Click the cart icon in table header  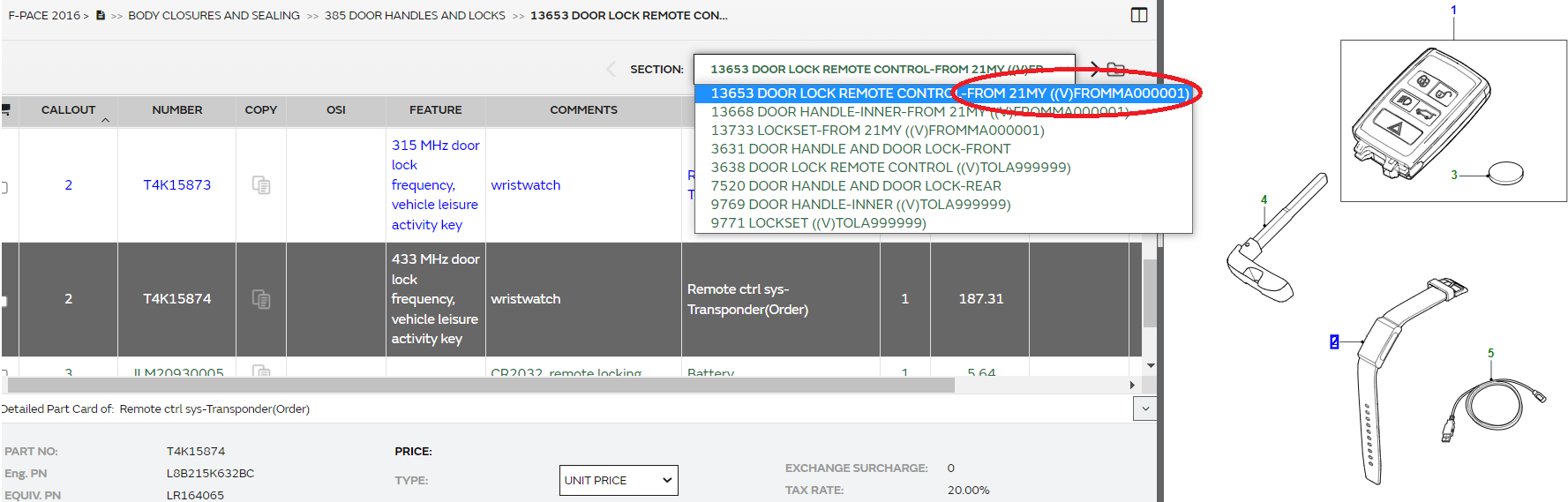5,109
